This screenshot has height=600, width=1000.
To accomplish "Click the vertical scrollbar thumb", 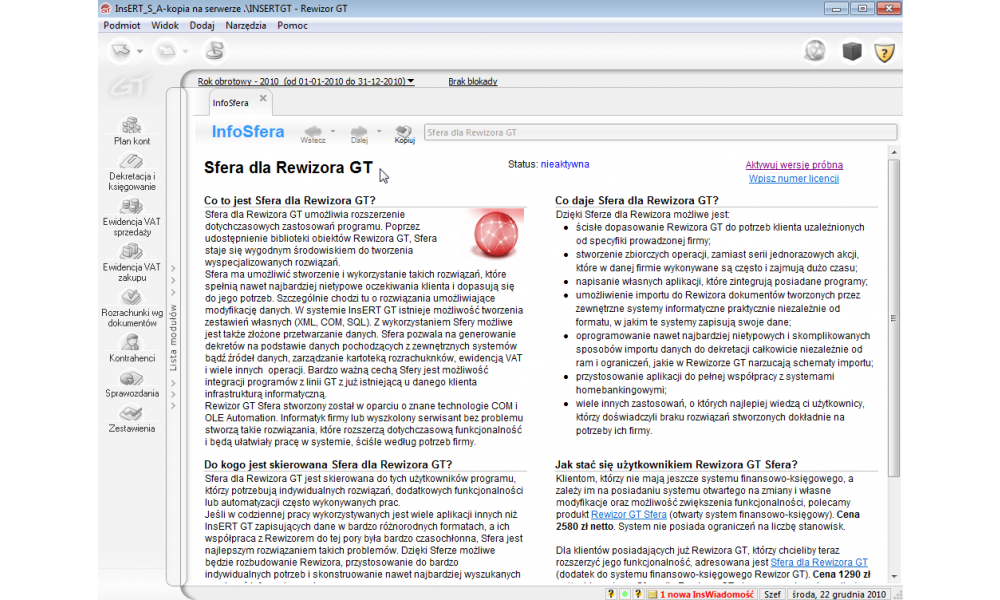I will click(x=894, y=318).
